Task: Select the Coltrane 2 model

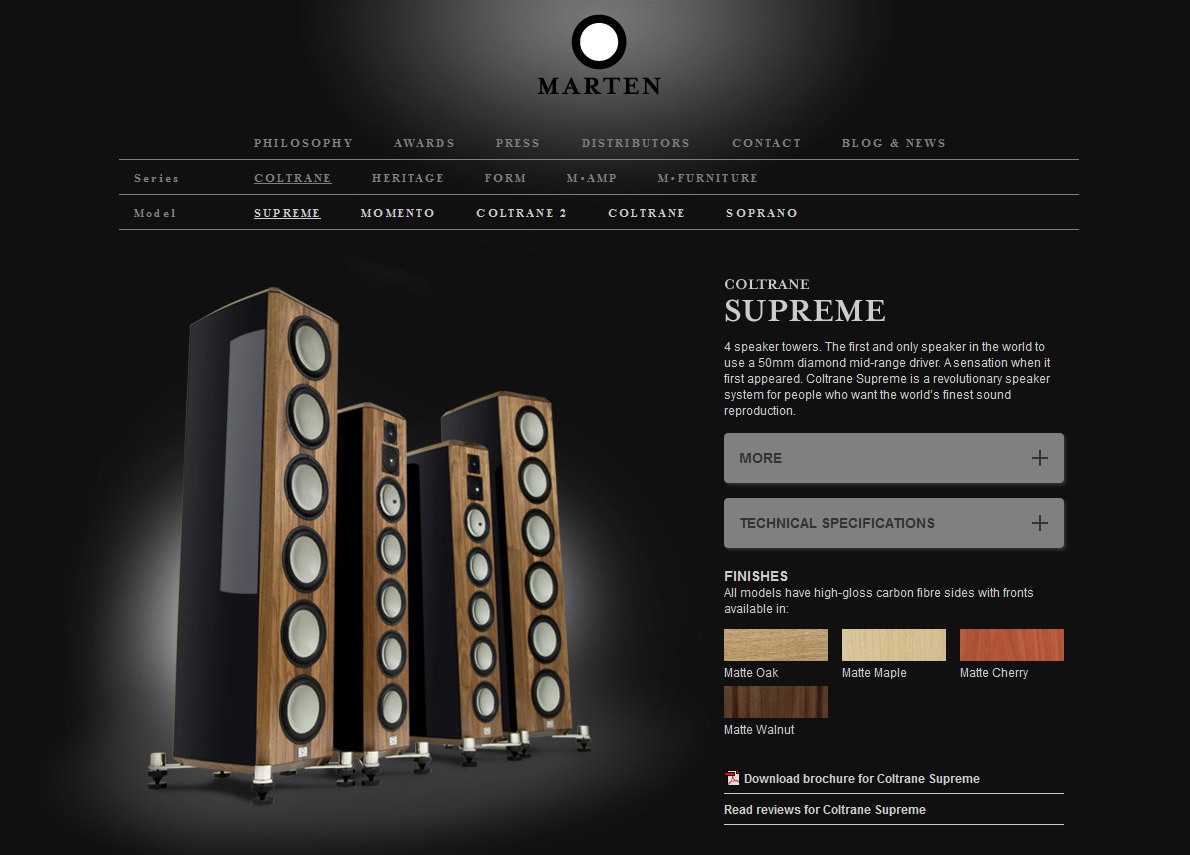Action: click(x=521, y=213)
